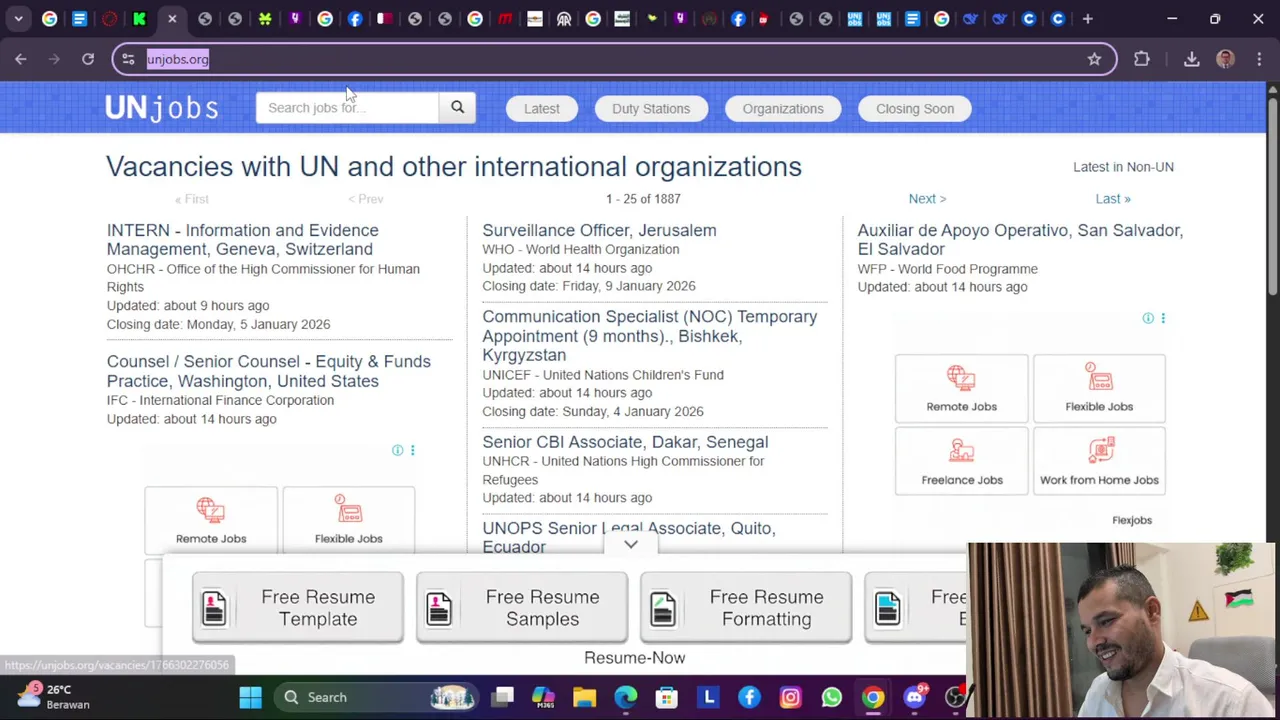Focus the Search jobs for input field
This screenshot has width=1280, height=720.
pyautogui.click(x=347, y=107)
